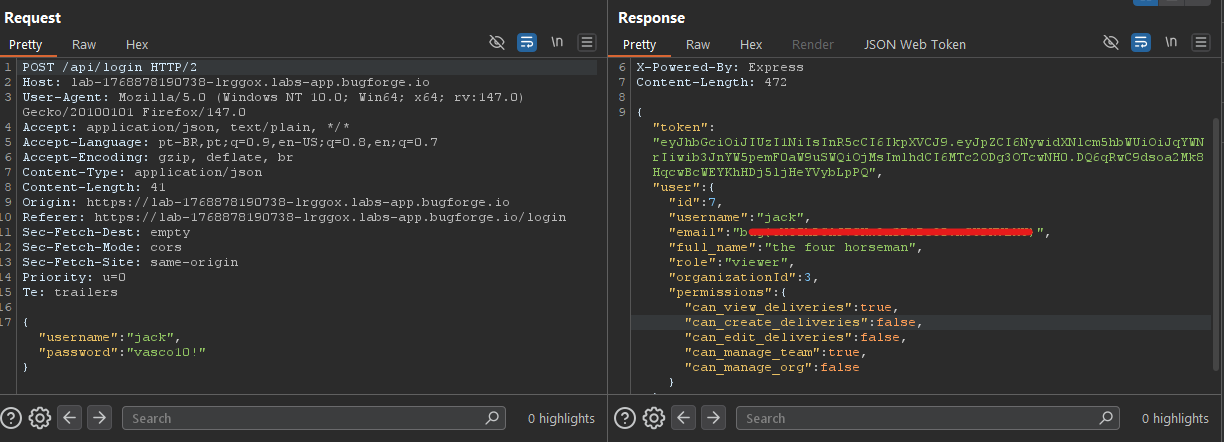Open the Render tab in Response
Viewport: 1224px width, 442px height.
point(813,44)
